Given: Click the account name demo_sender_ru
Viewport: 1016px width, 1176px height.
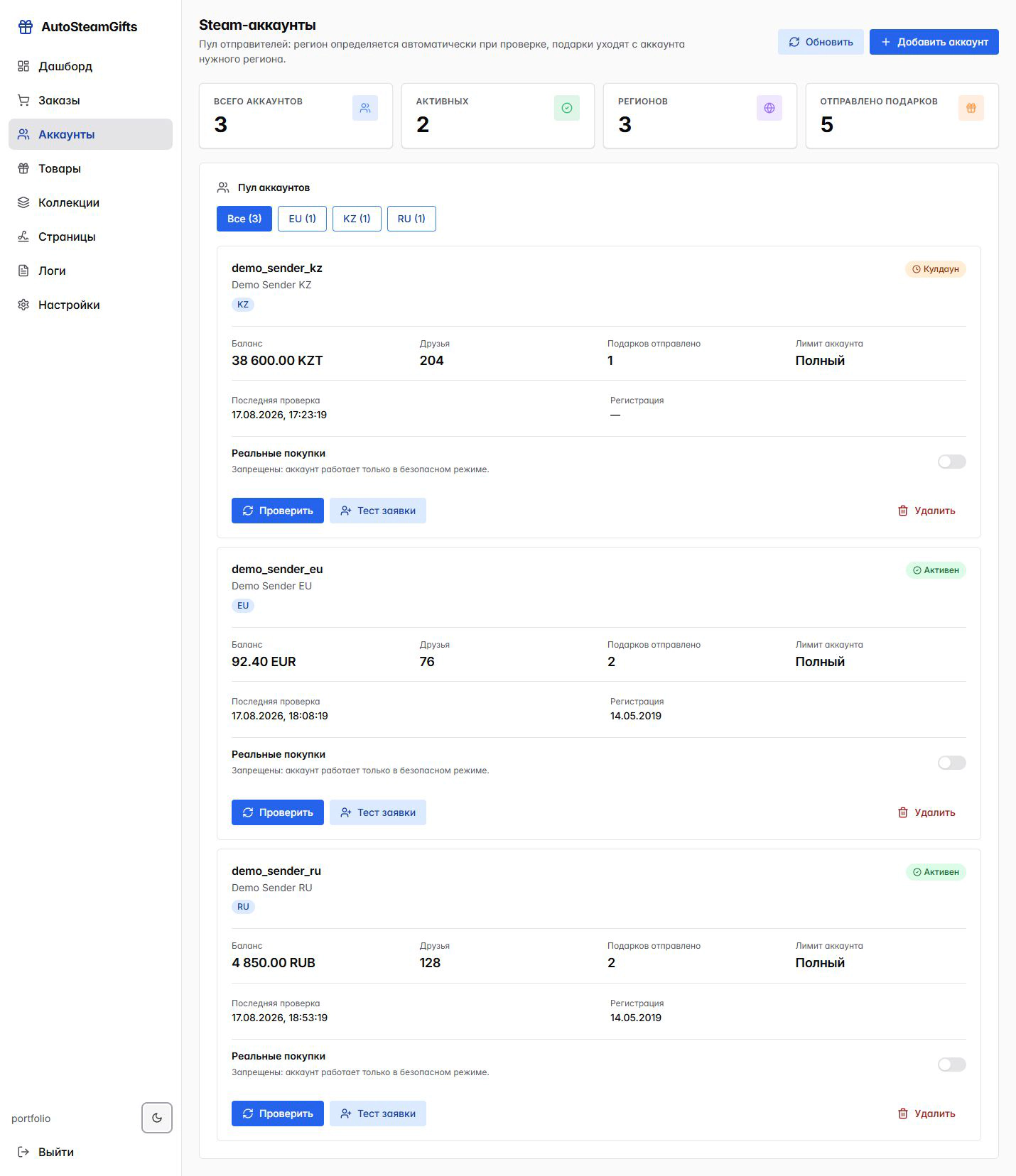Looking at the screenshot, I should coord(276,871).
